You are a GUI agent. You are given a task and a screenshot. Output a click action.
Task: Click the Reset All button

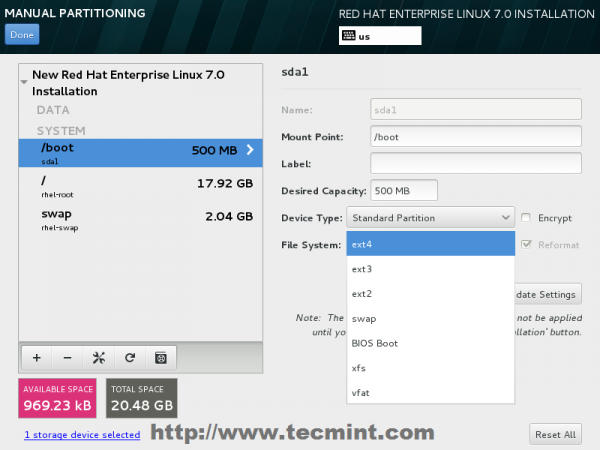tap(555, 434)
